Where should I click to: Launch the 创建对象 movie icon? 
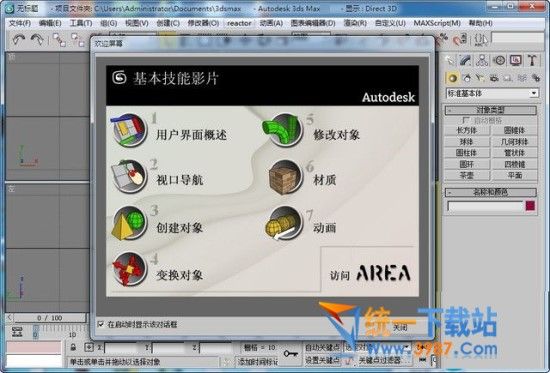pos(129,223)
